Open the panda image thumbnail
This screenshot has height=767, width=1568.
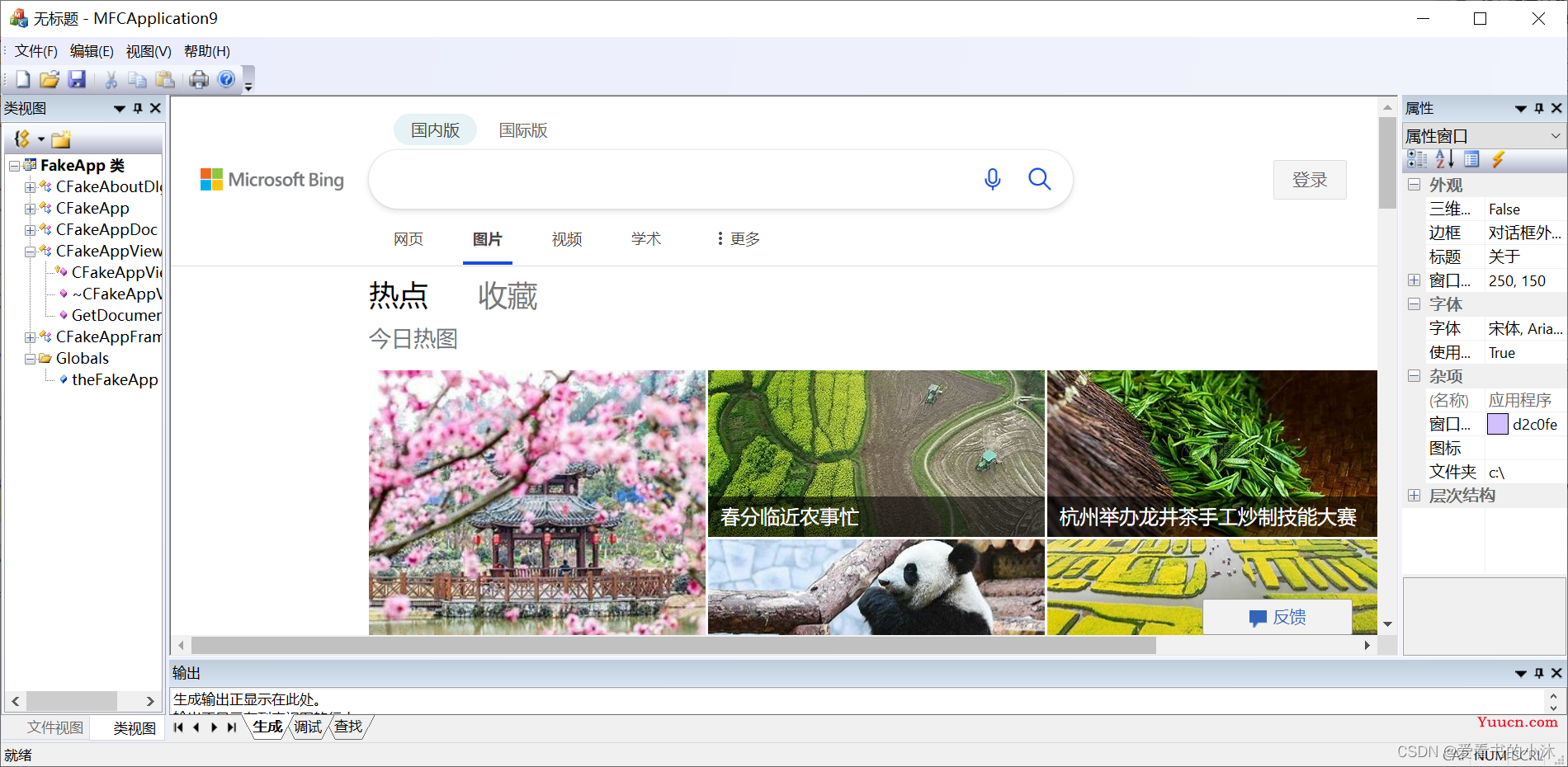pyautogui.click(x=876, y=587)
